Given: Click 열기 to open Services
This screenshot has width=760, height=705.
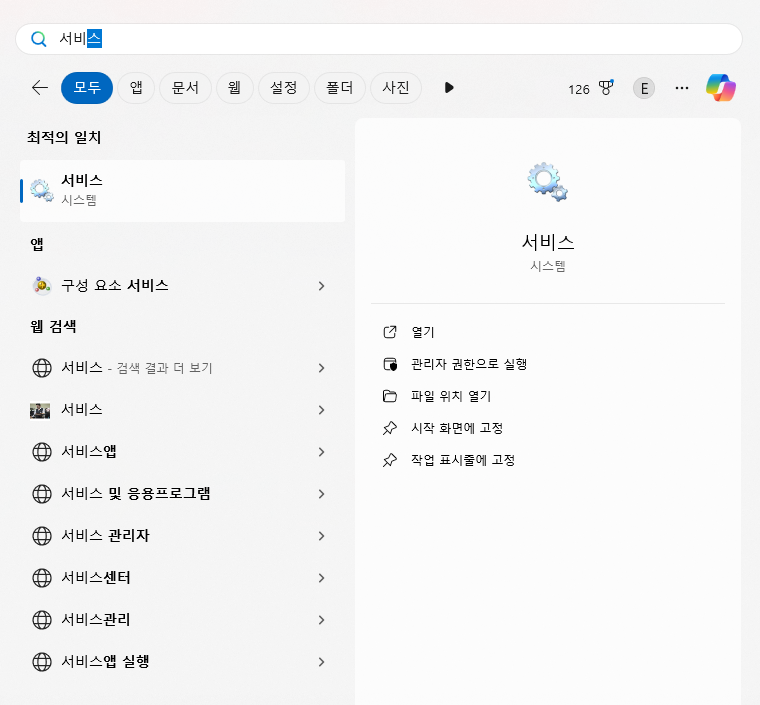Looking at the screenshot, I should [423, 332].
